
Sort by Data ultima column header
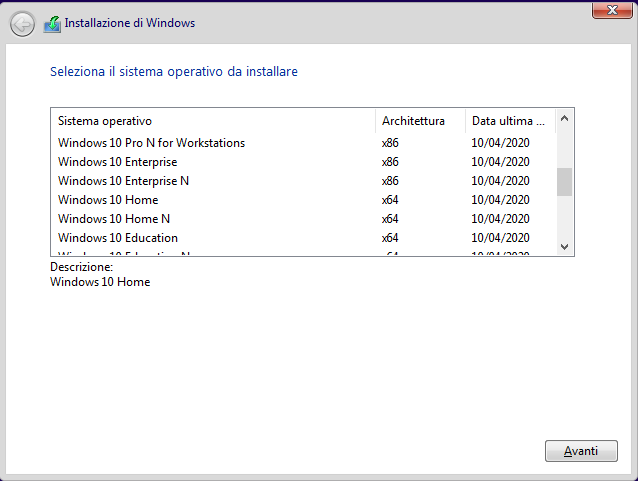(510, 121)
